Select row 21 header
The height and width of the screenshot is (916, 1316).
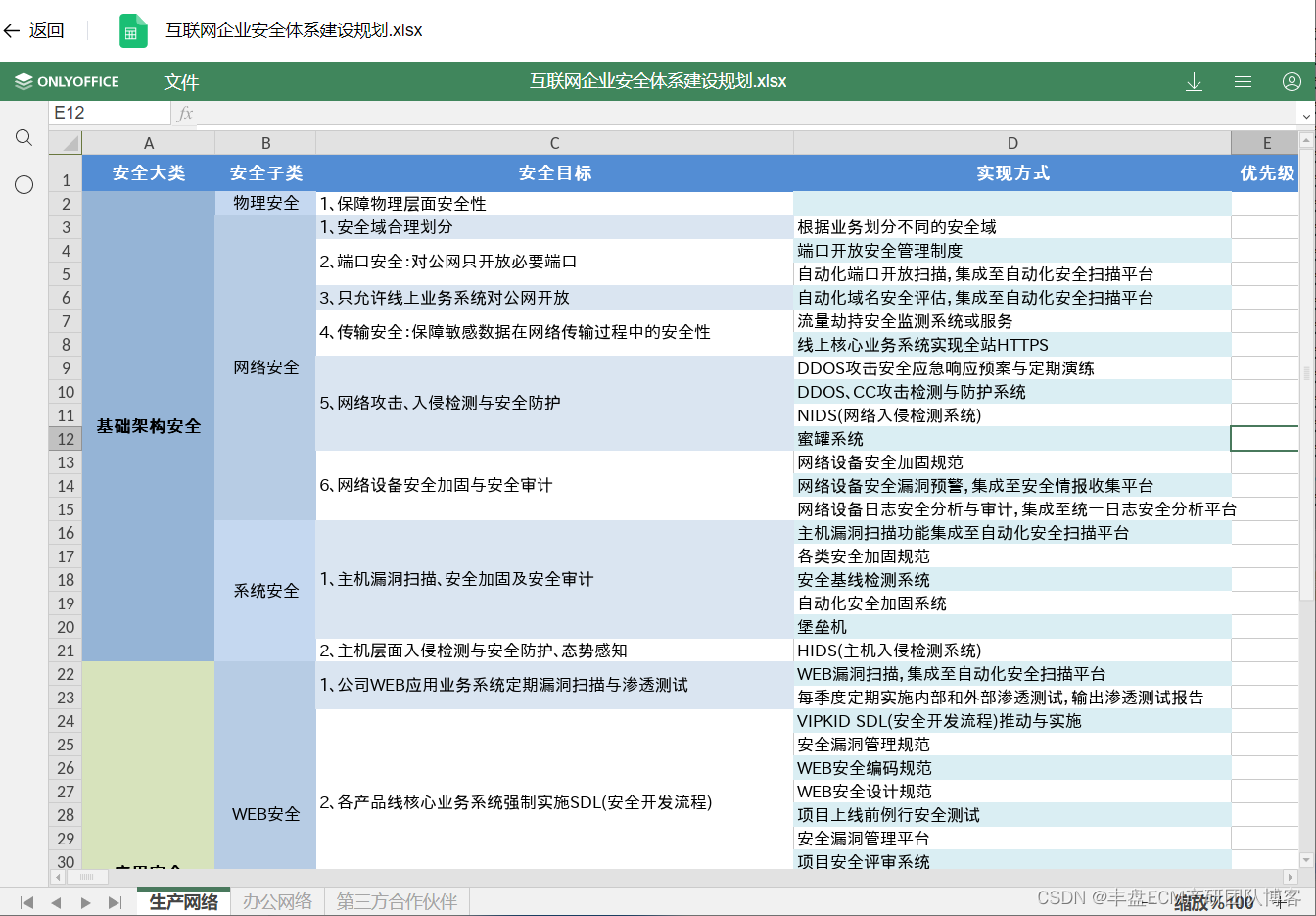pos(66,651)
